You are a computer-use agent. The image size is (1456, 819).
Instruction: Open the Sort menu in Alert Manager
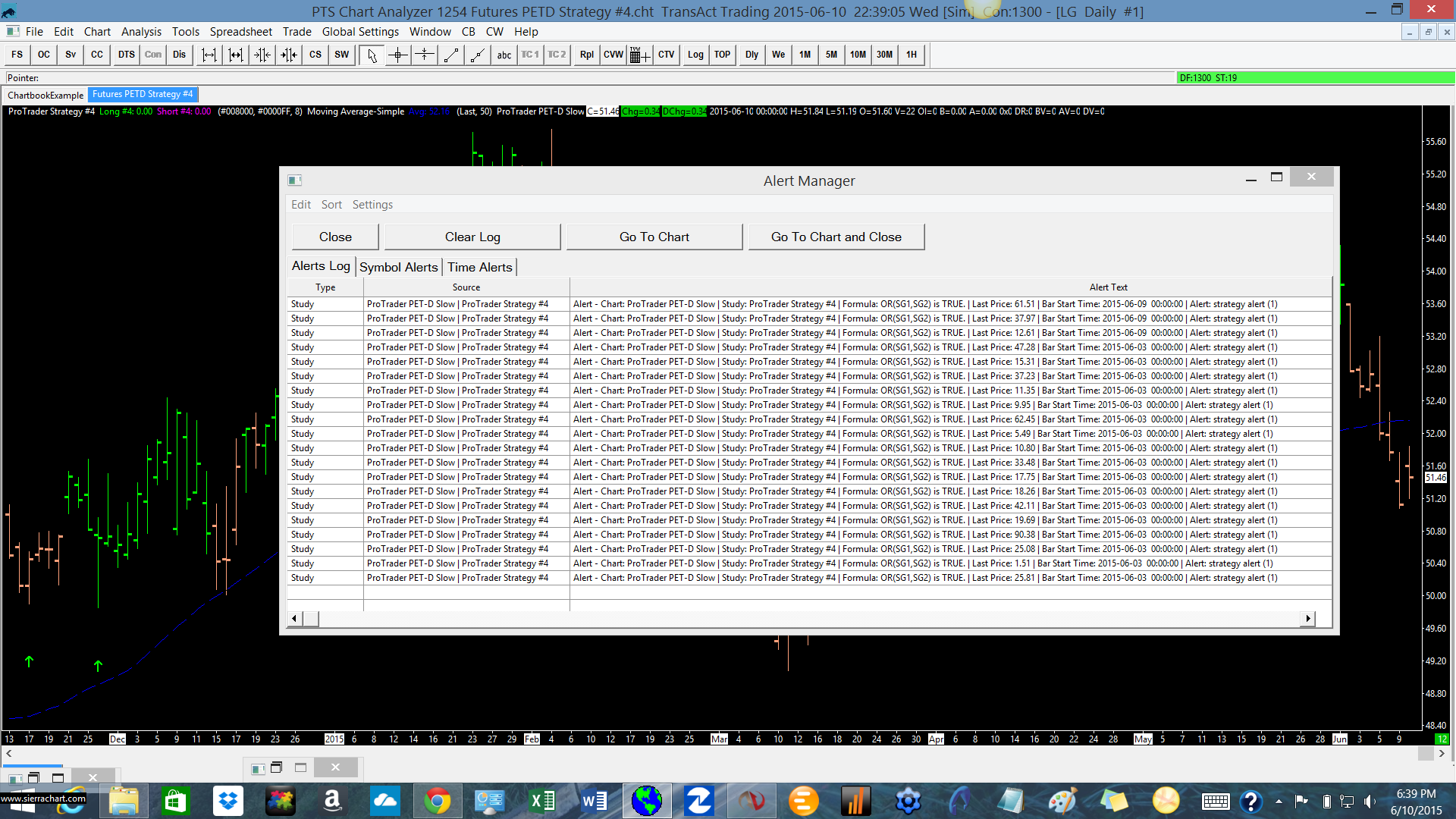[331, 205]
